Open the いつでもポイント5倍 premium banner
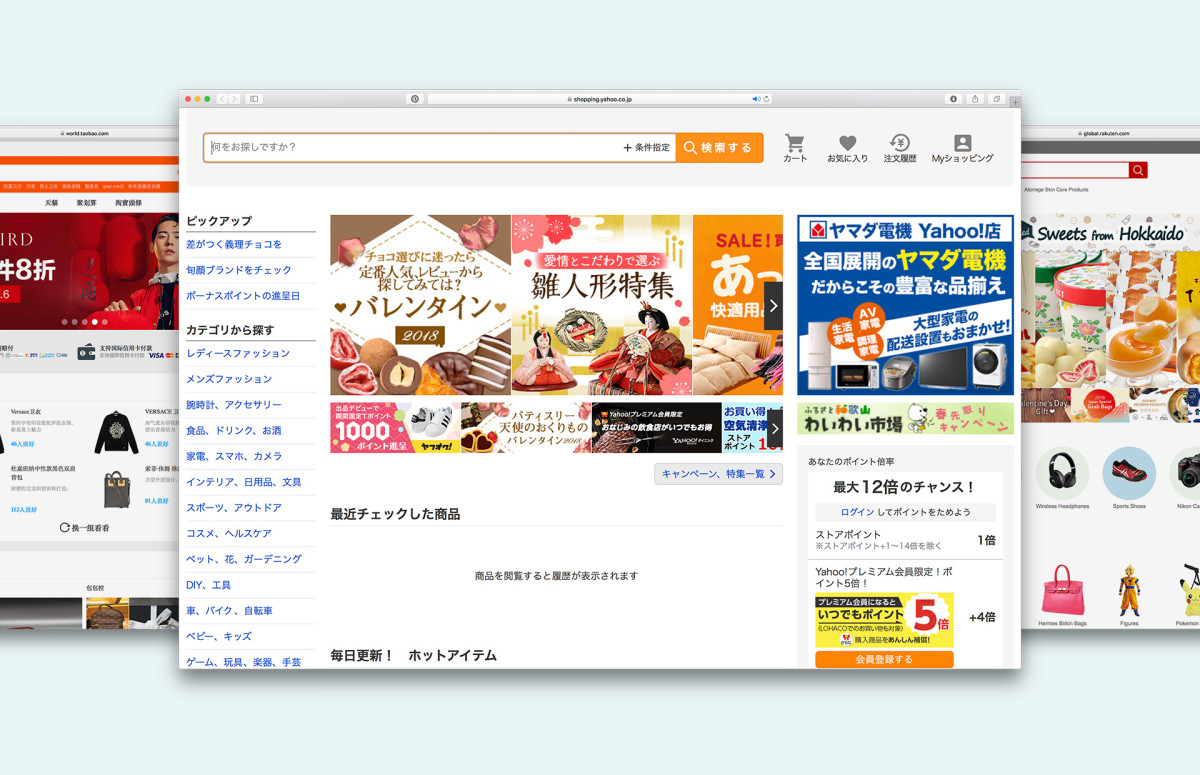The height and width of the screenshot is (775, 1200). [884, 620]
